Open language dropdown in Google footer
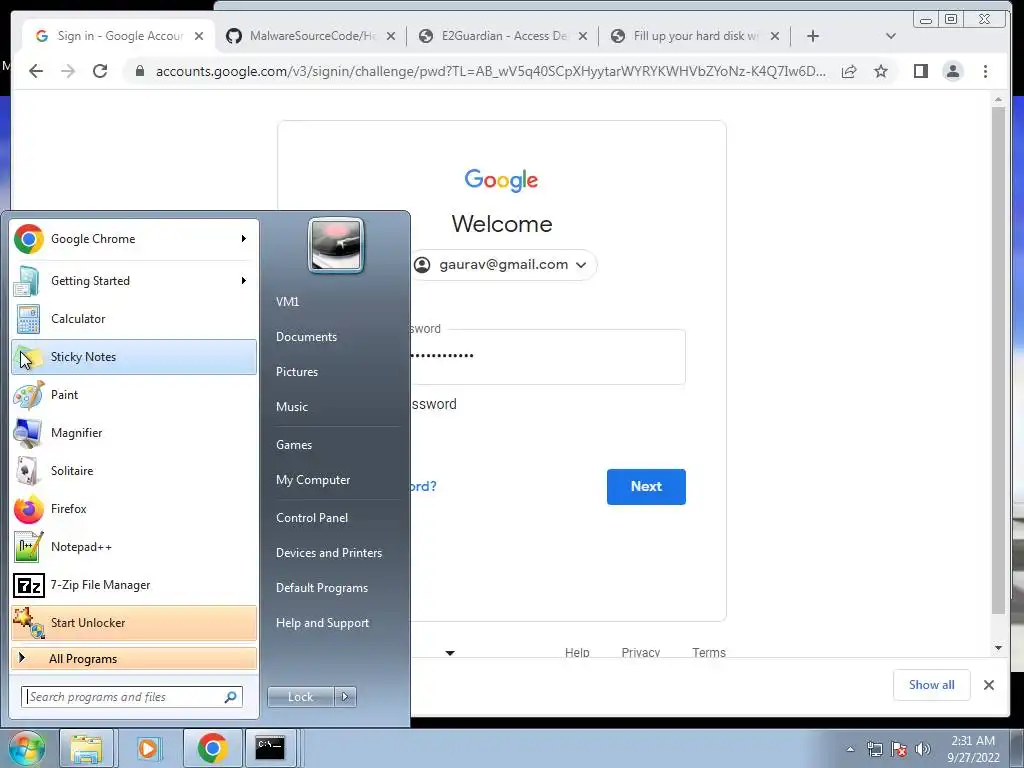Image resolution: width=1024 pixels, height=768 pixels. [450, 652]
